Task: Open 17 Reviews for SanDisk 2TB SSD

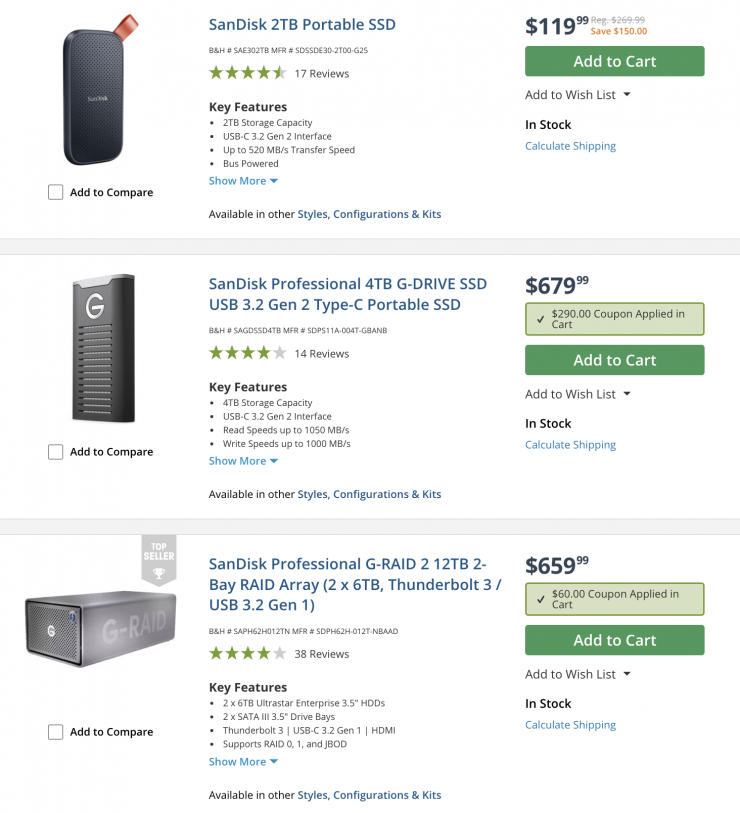Action: pyautogui.click(x=321, y=73)
